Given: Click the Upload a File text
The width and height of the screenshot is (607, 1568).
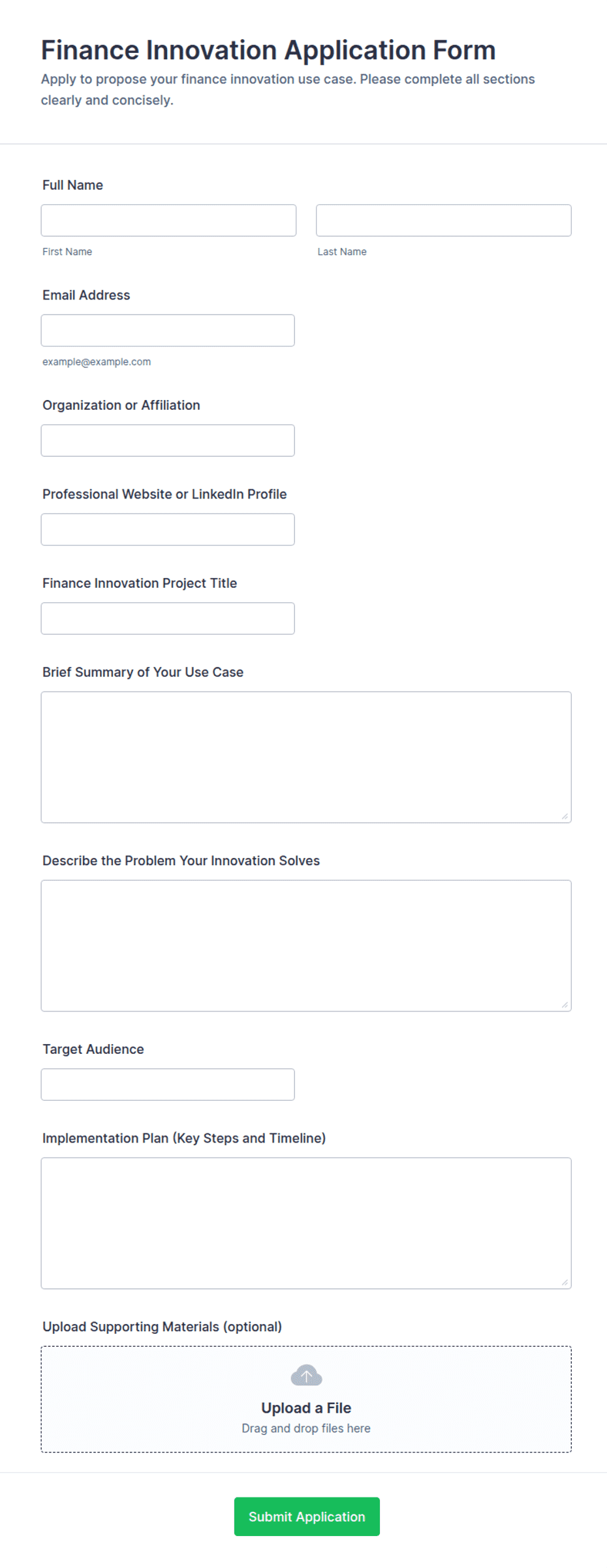Looking at the screenshot, I should pos(306,1408).
